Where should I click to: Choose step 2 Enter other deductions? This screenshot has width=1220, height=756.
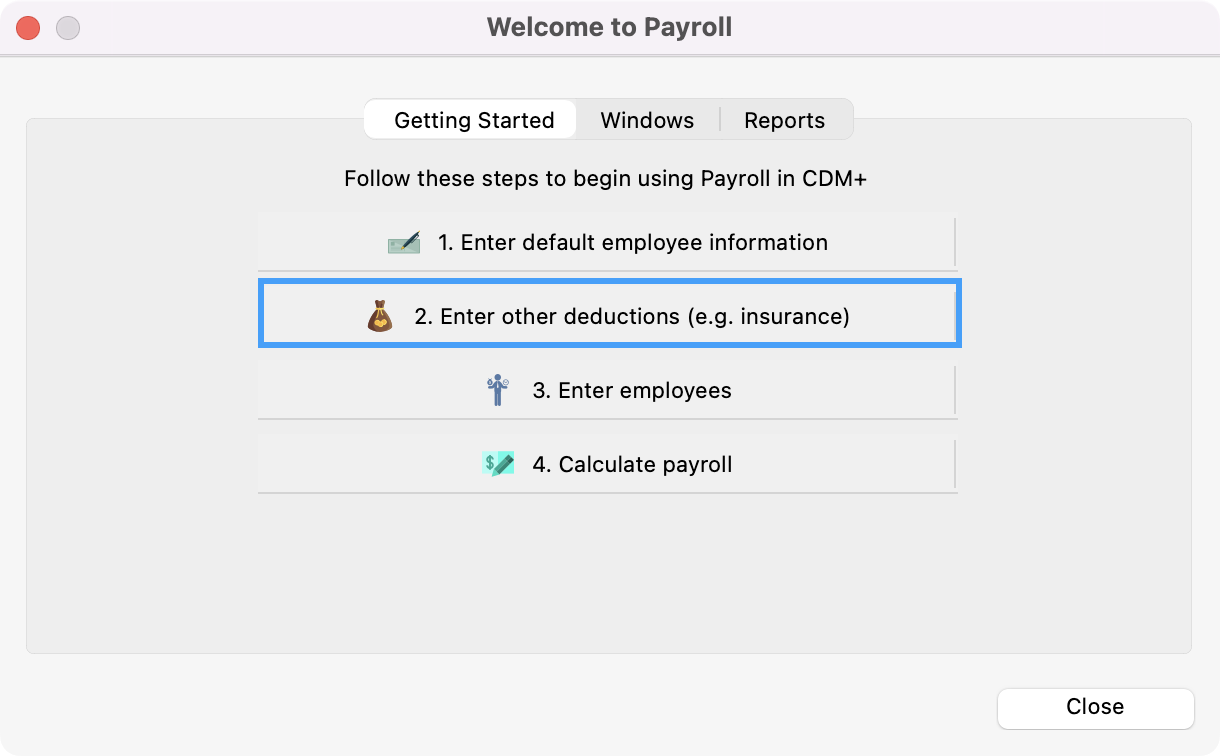pyautogui.click(x=610, y=315)
